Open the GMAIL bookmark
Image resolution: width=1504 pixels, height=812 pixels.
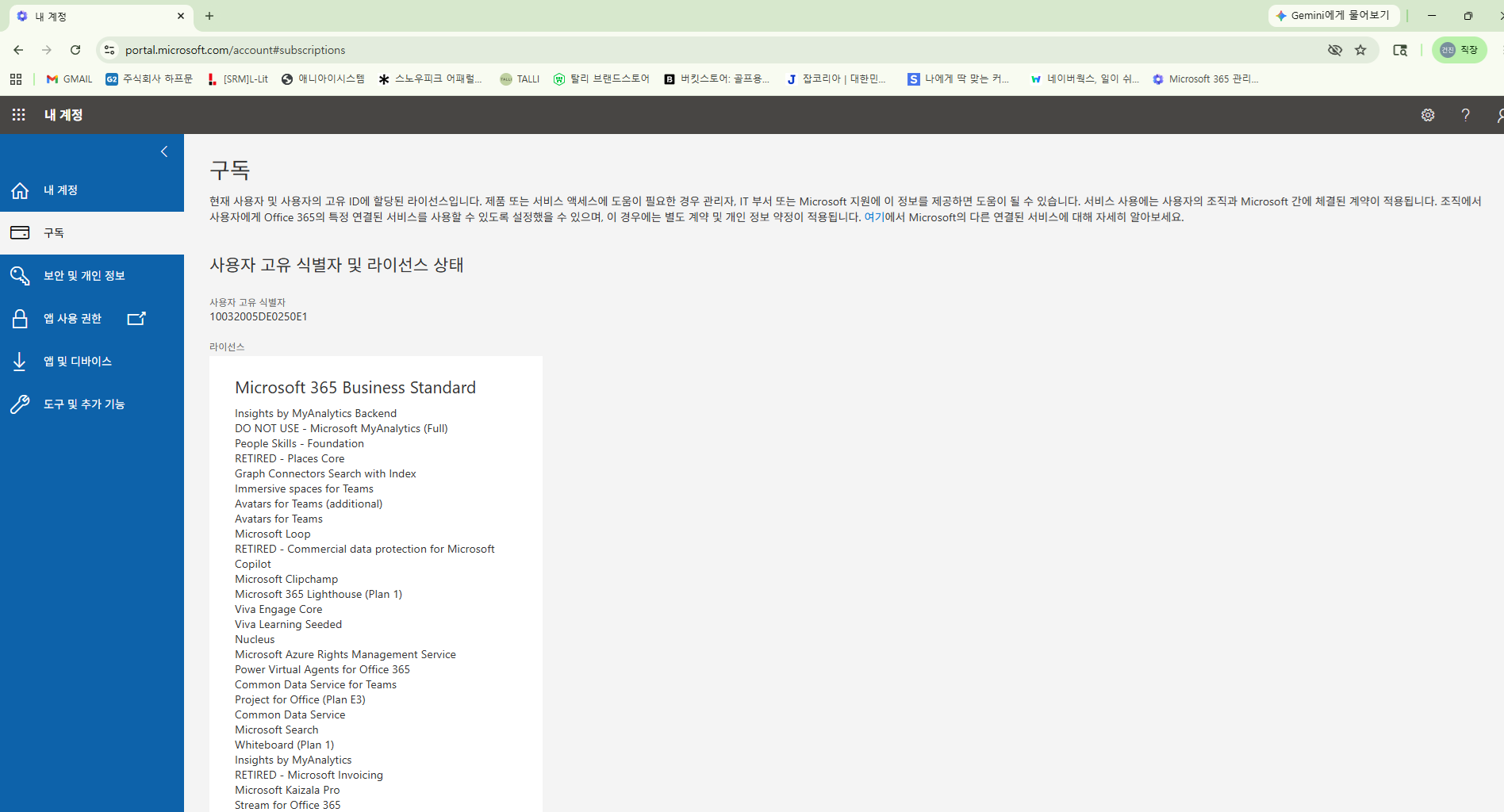point(70,79)
